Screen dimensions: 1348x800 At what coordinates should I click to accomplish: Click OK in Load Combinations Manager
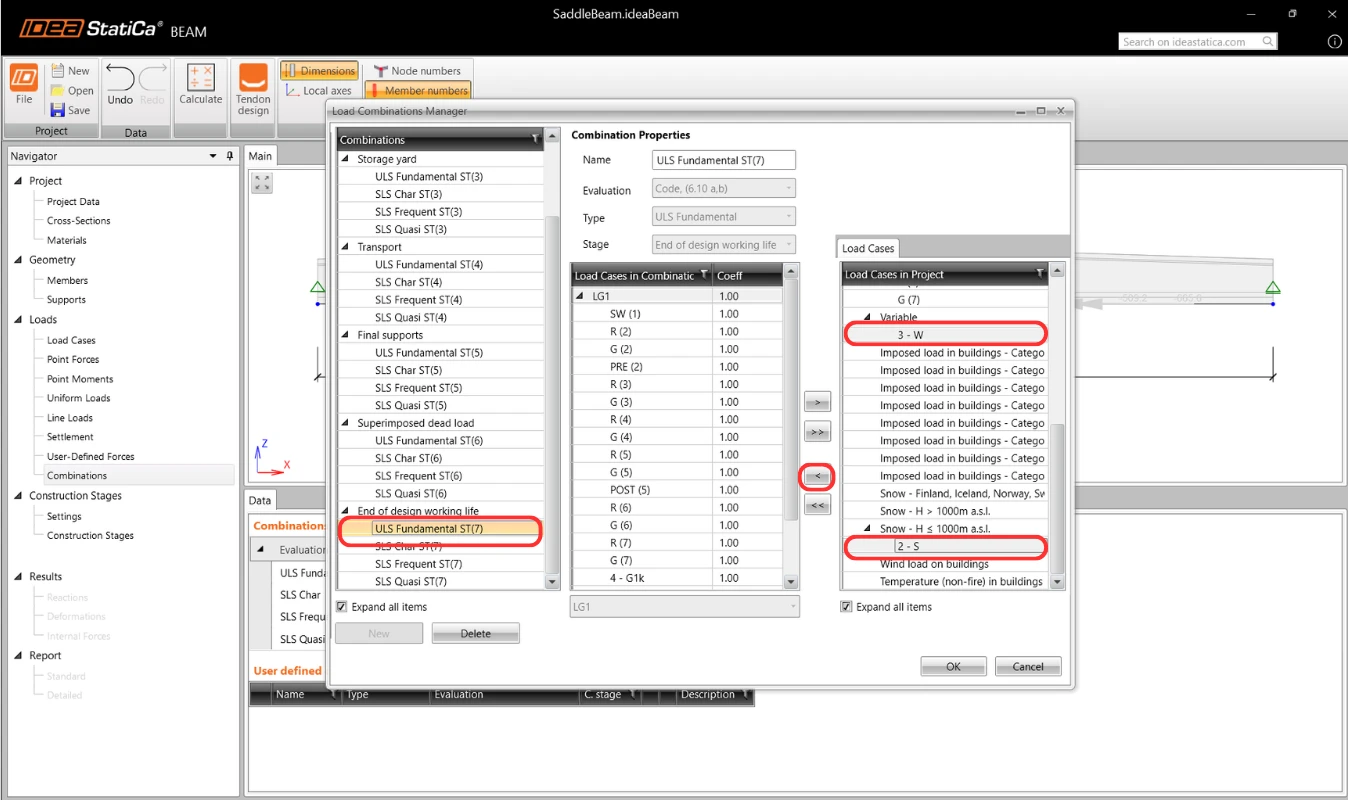click(953, 666)
